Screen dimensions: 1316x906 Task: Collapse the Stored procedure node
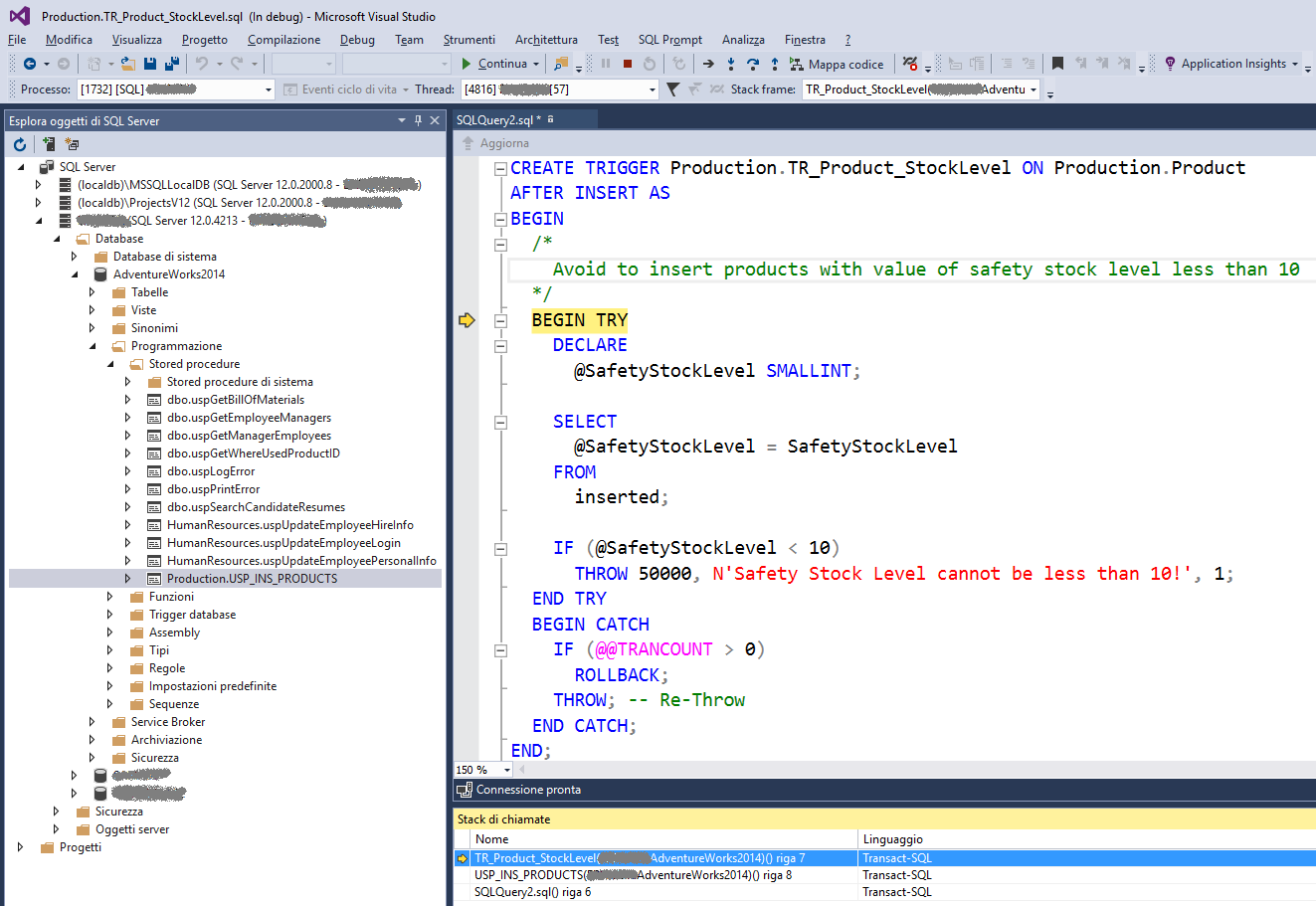[x=111, y=363]
